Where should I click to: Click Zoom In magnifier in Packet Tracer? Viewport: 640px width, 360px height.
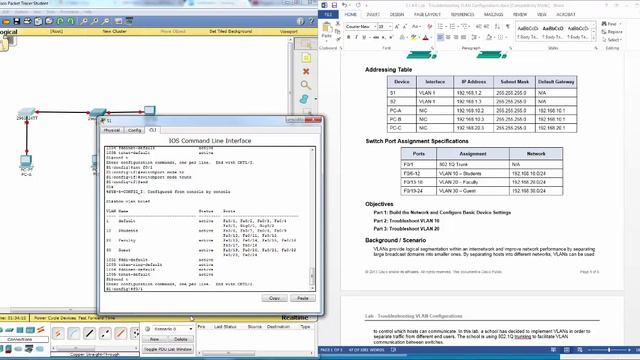[84, 21]
